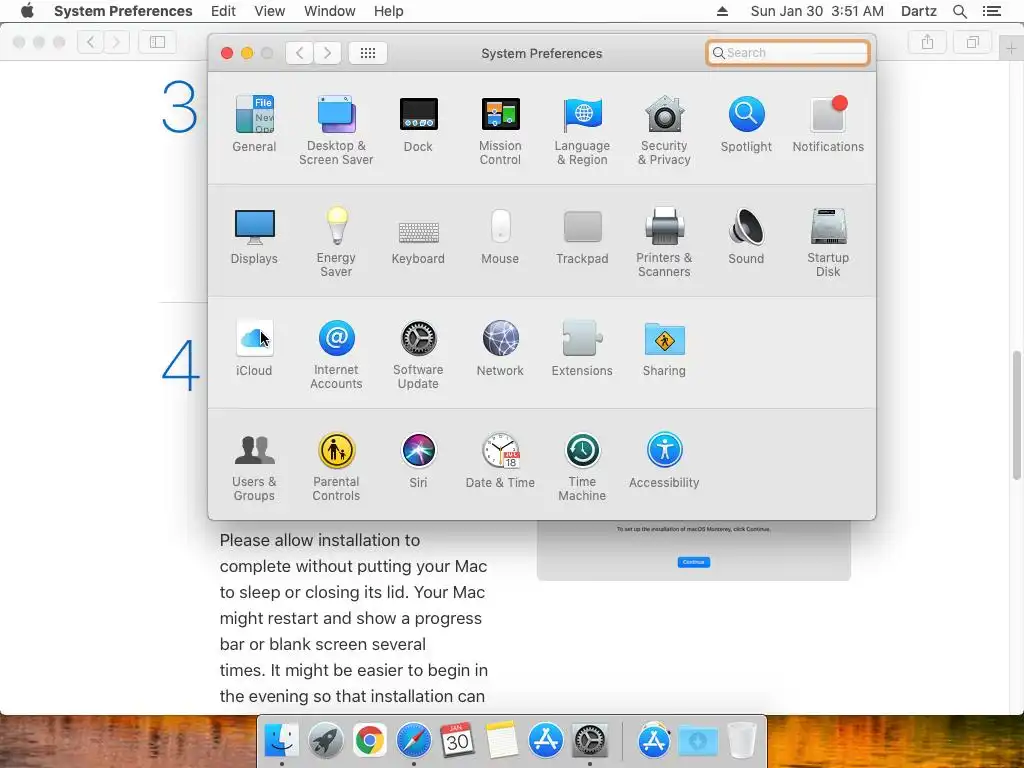The width and height of the screenshot is (1024, 768).
Task: Go forward in System Preferences
Action: click(x=327, y=53)
